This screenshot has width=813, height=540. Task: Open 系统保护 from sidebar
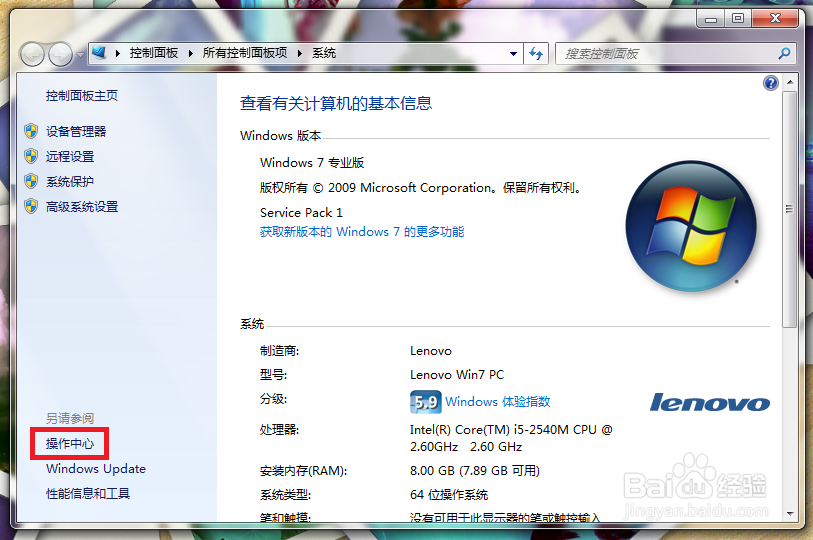(x=70, y=181)
